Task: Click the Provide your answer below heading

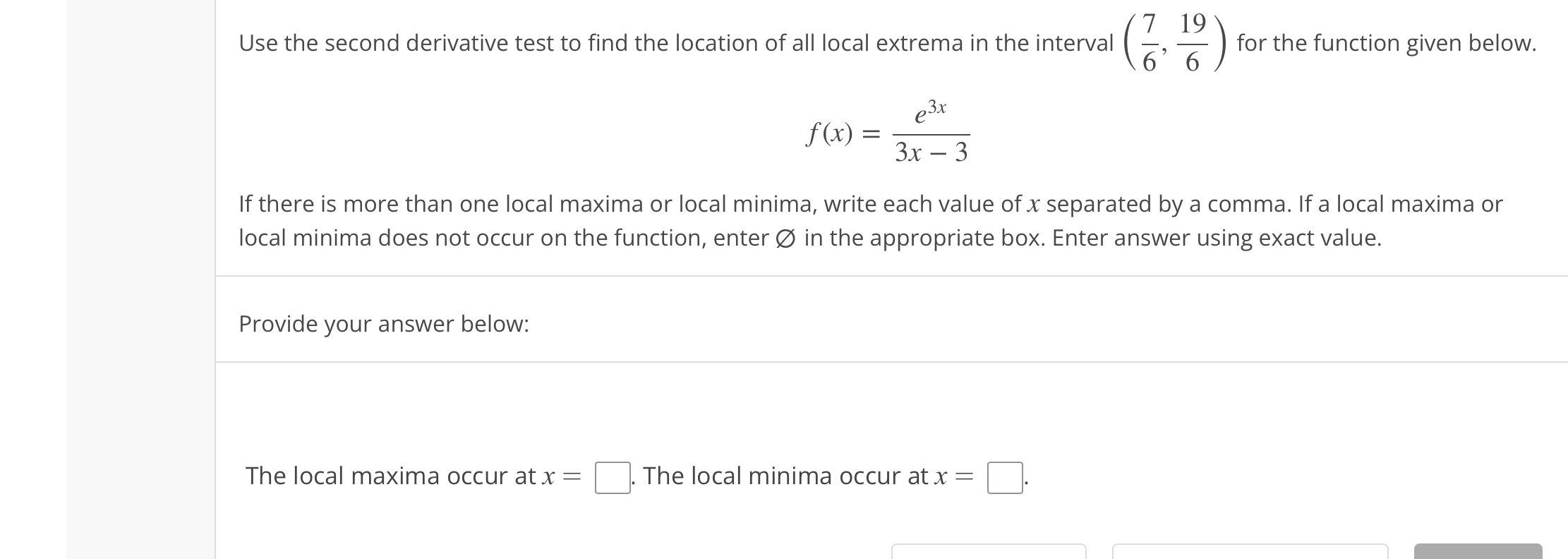Action: (x=385, y=324)
